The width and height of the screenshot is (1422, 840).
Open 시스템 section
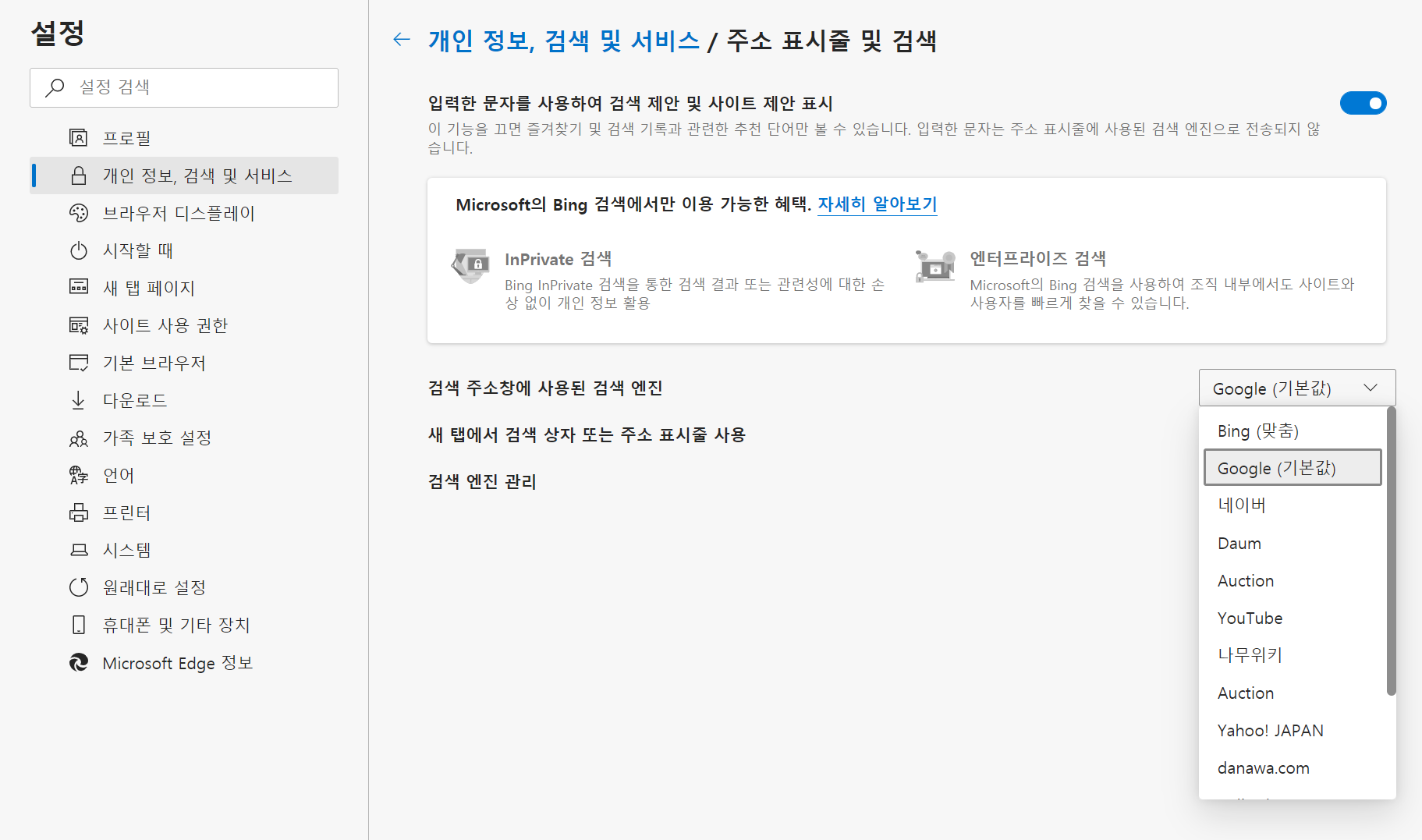coord(184,550)
